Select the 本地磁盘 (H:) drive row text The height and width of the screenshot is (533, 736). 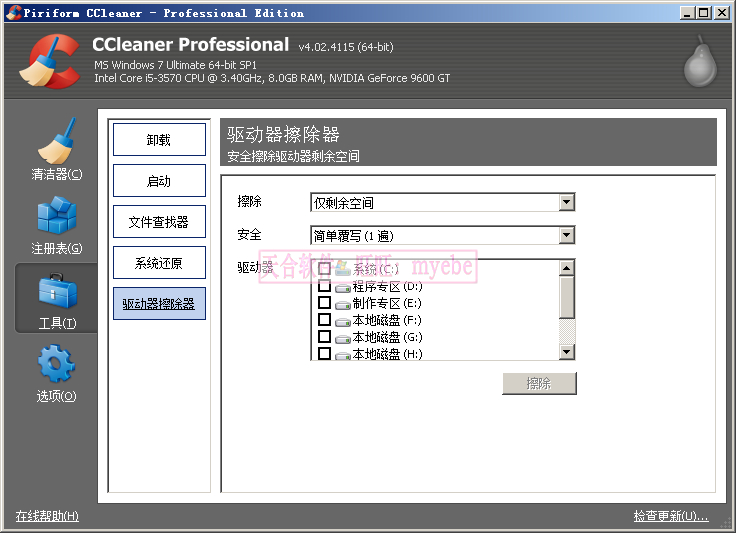coord(387,354)
